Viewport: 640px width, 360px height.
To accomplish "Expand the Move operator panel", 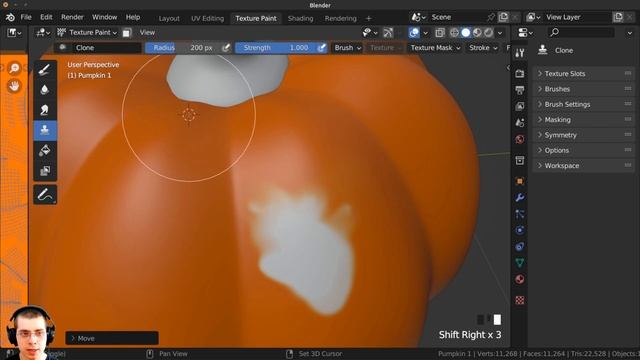I will point(112,338).
